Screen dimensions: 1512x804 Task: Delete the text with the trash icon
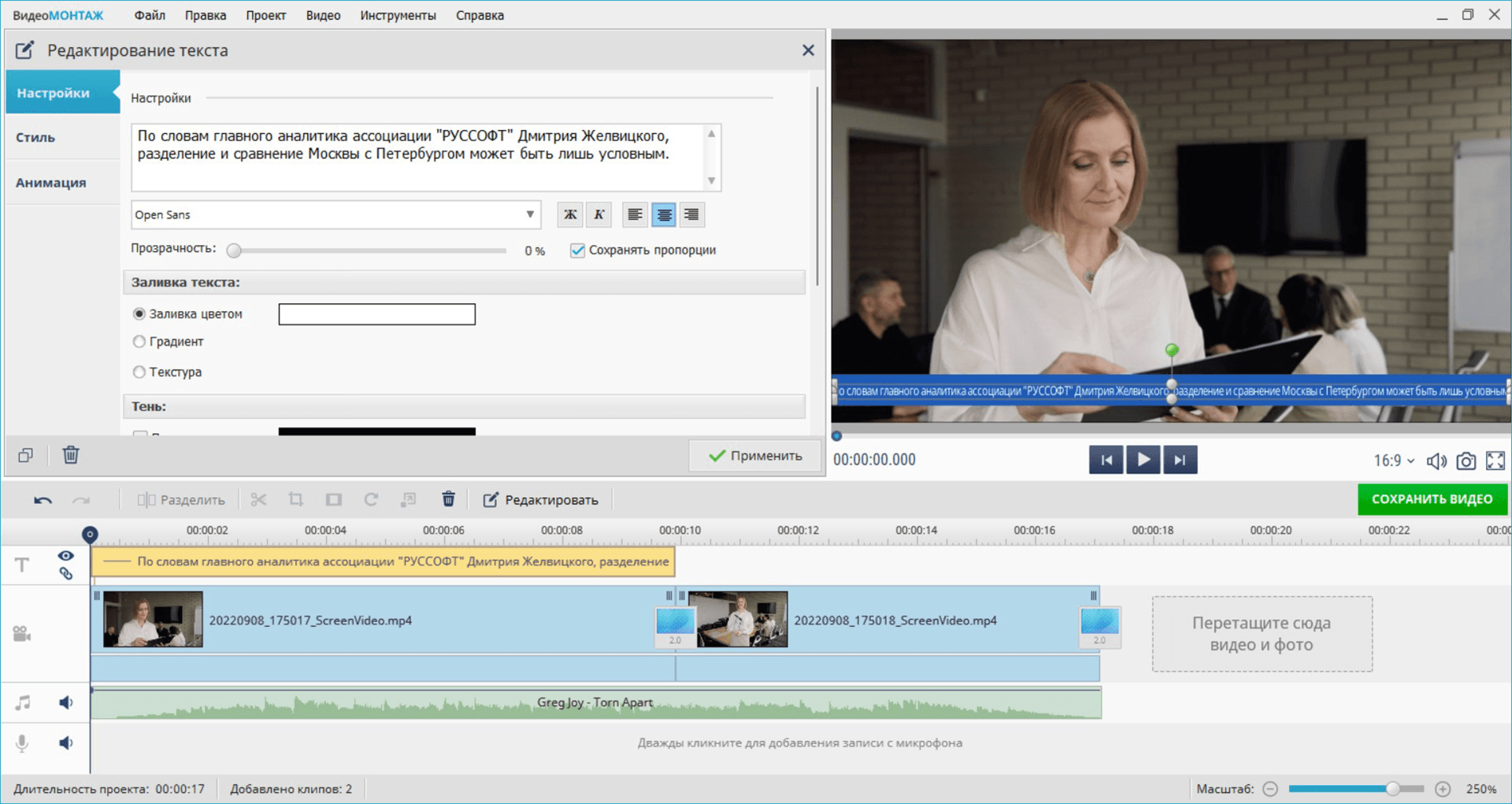71,455
